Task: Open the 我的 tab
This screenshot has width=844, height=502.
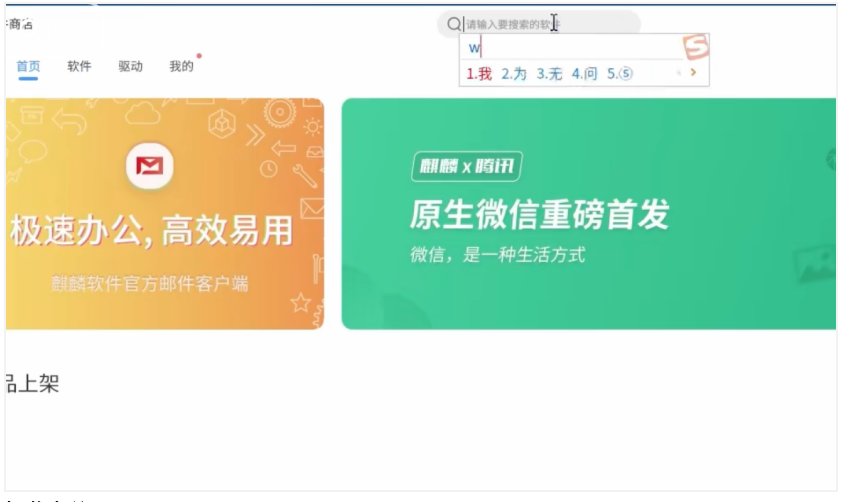Action: (x=181, y=66)
